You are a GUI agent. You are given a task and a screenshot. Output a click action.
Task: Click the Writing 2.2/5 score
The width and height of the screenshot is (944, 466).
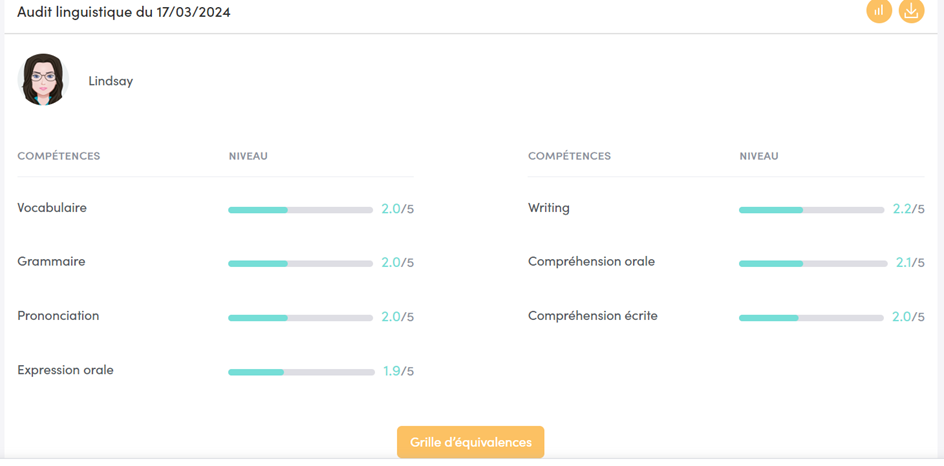(908, 209)
